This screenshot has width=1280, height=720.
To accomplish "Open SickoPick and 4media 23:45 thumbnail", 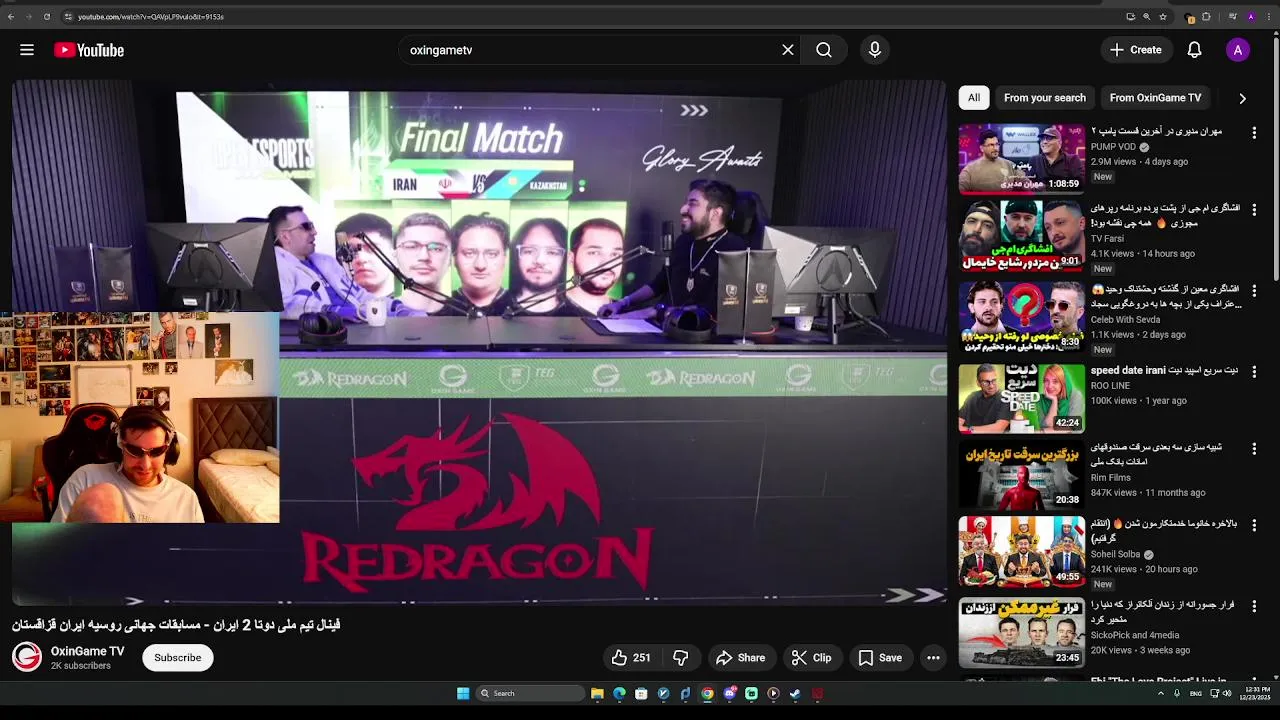I will tap(1021, 633).
